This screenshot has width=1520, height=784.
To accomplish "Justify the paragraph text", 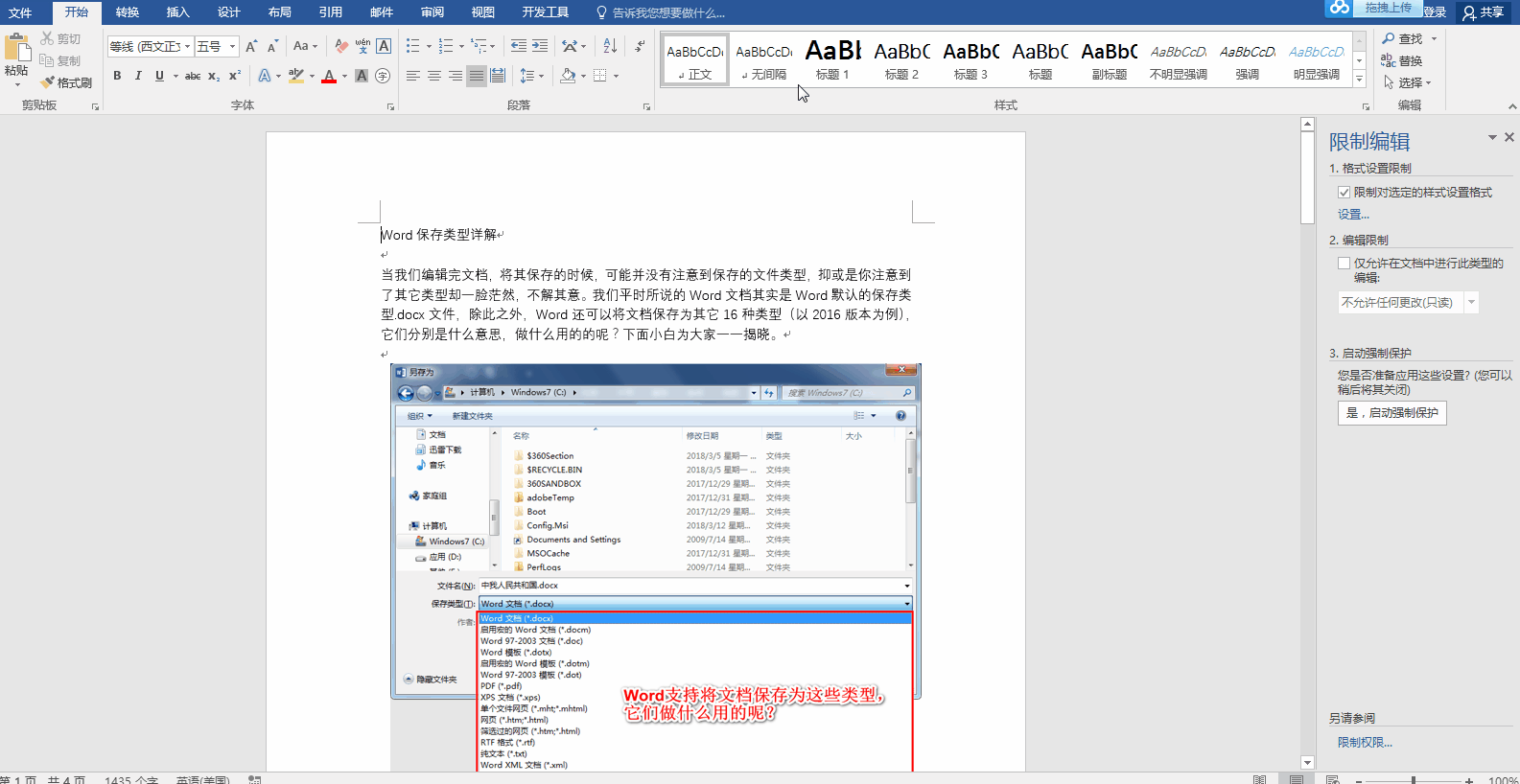I will (x=477, y=76).
